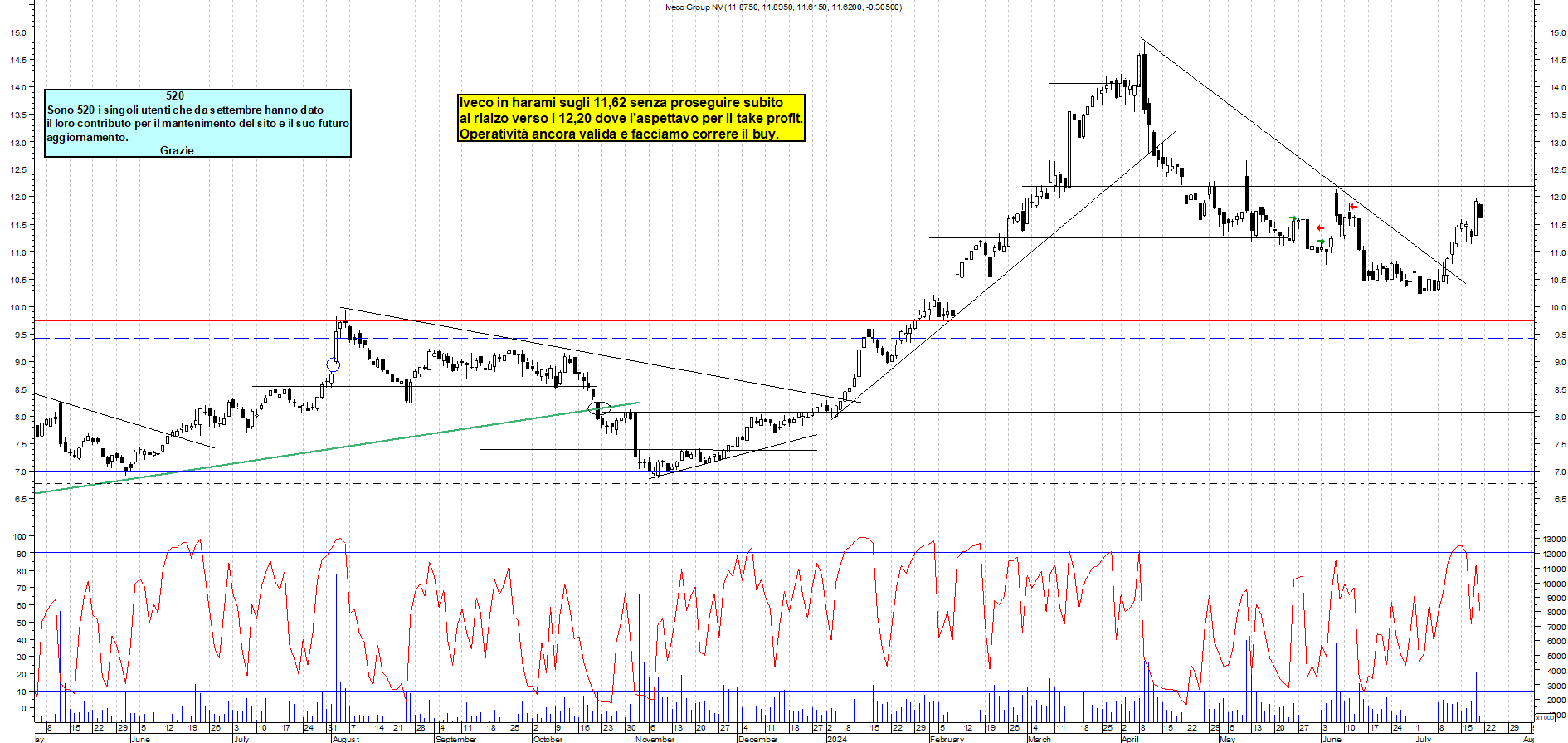
Task: Click the '100' oscillator axis label
Action: pyautogui.click(x=20, y=537)
